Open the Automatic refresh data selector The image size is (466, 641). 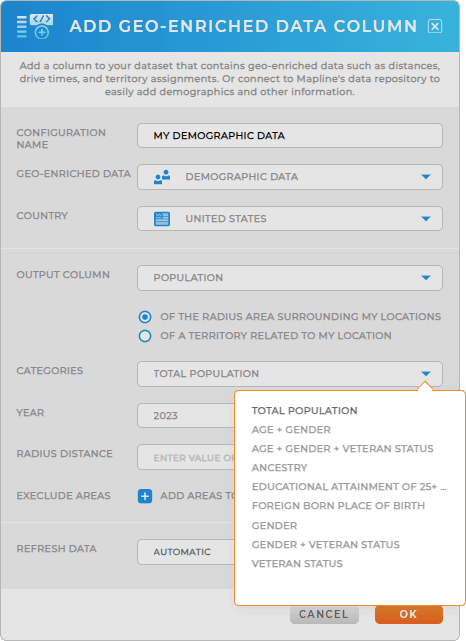click(186, 552)
